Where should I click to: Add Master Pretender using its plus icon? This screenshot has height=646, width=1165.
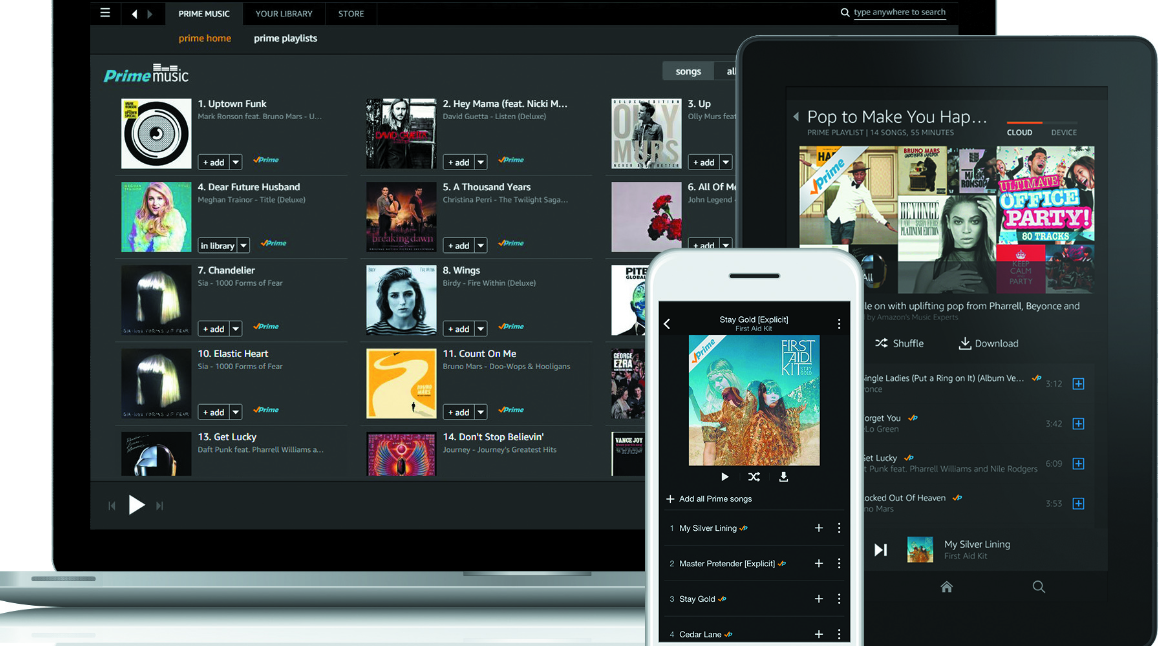(x=819, y=563)
